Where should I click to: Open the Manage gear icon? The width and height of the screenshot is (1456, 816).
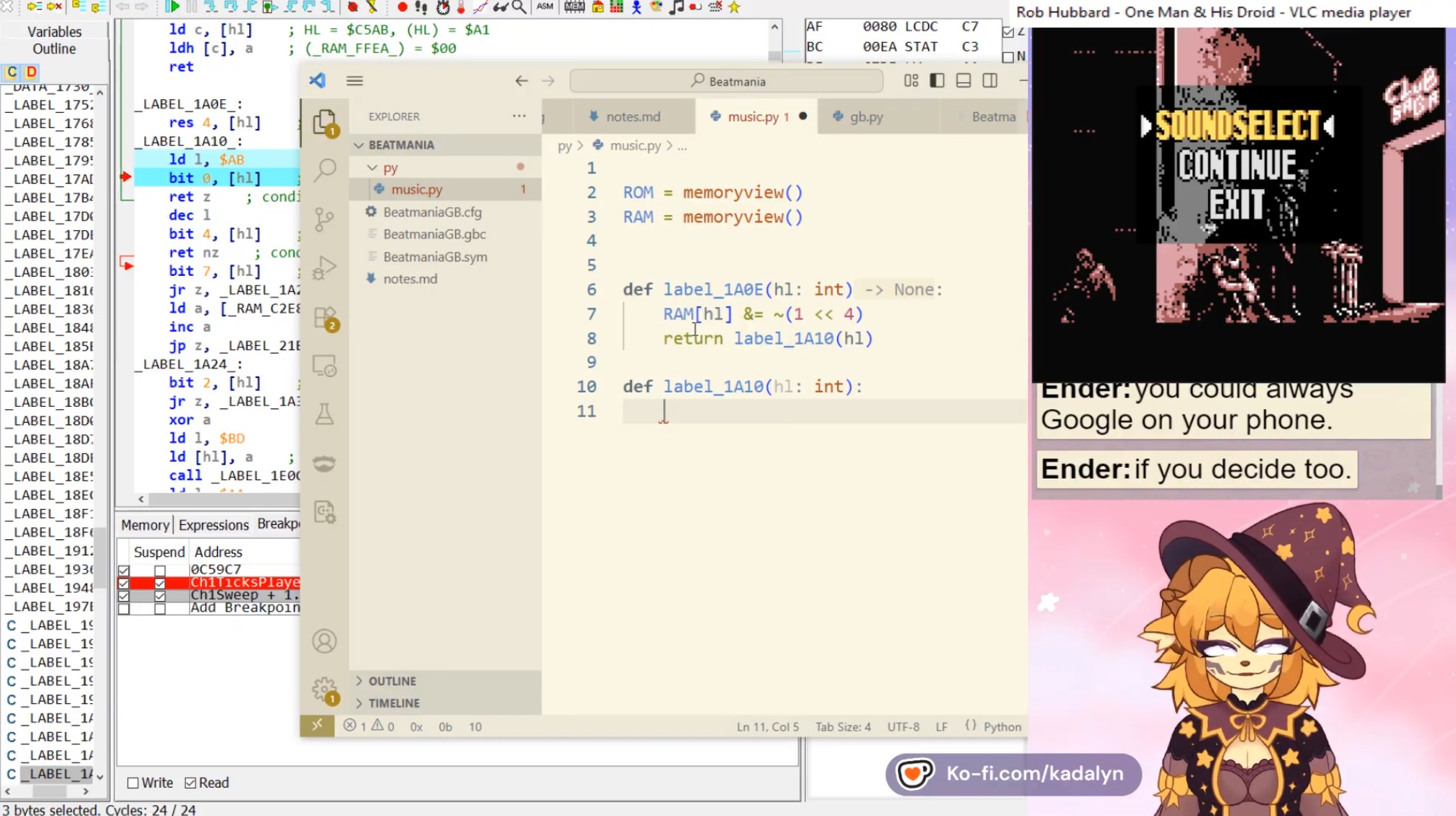point(324,689)
